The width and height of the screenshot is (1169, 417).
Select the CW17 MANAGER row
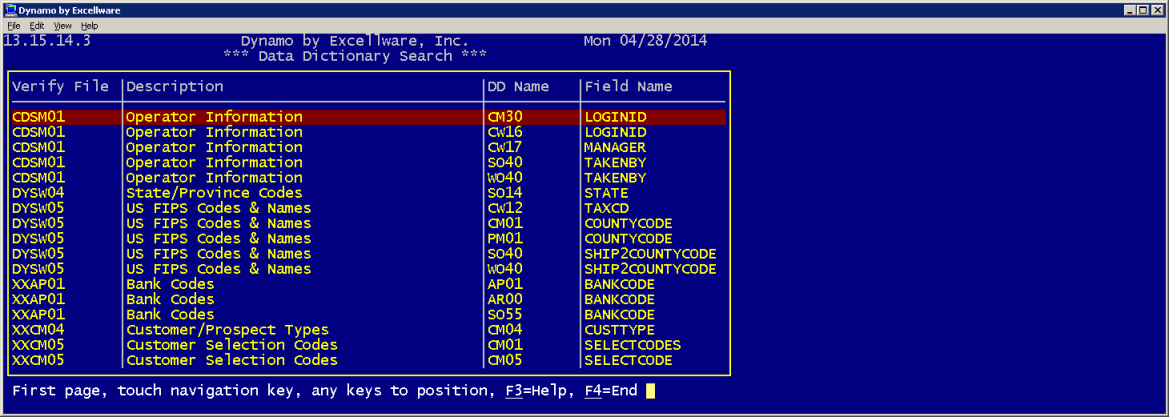[368, 147]
